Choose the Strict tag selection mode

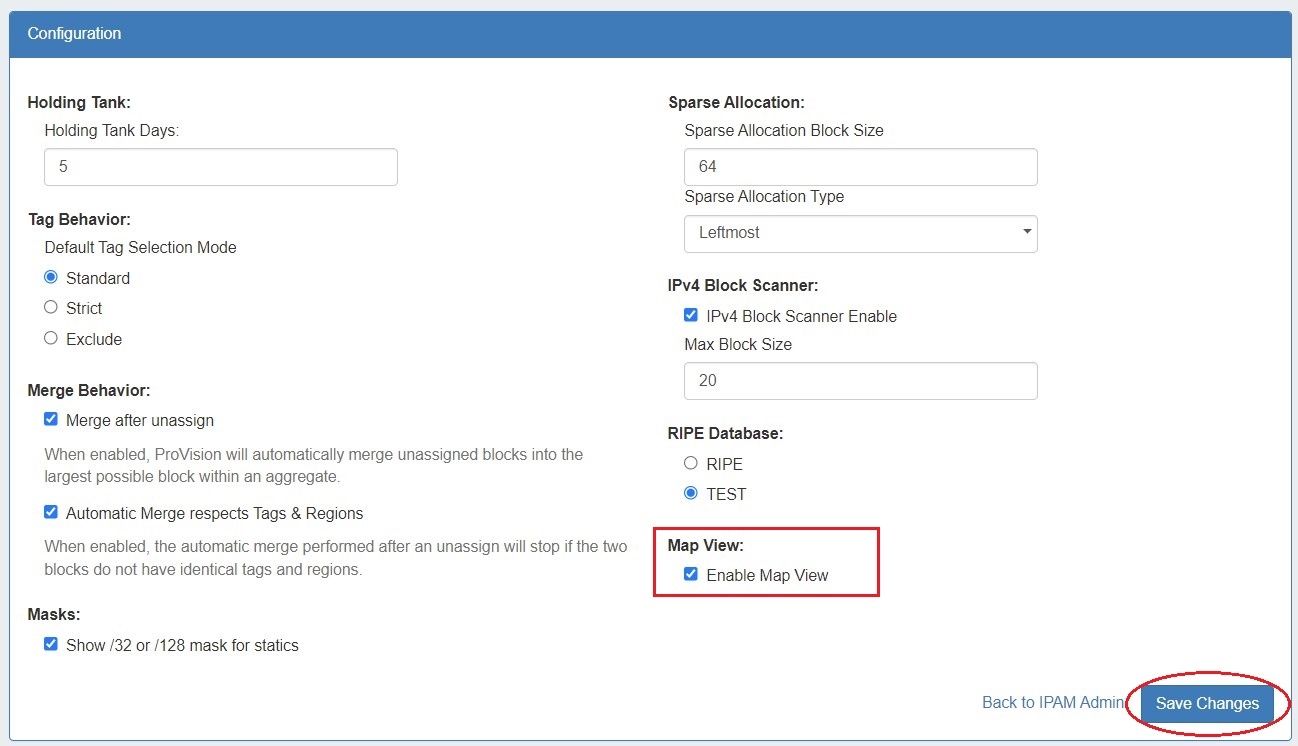(x=51, y=307)
